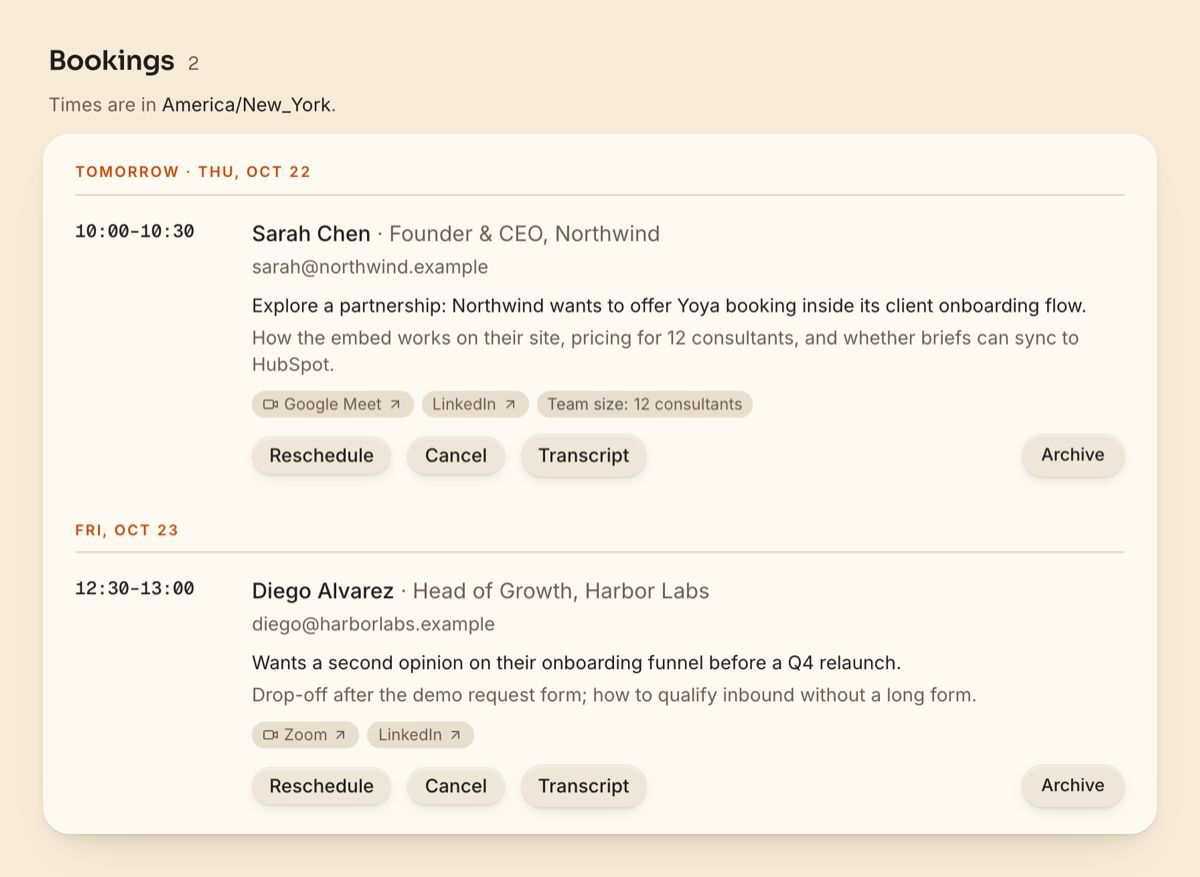Click the America/New_York timezone text
Image resolution: width=1200 pixels, height=877 pixels.
(246, 104)
